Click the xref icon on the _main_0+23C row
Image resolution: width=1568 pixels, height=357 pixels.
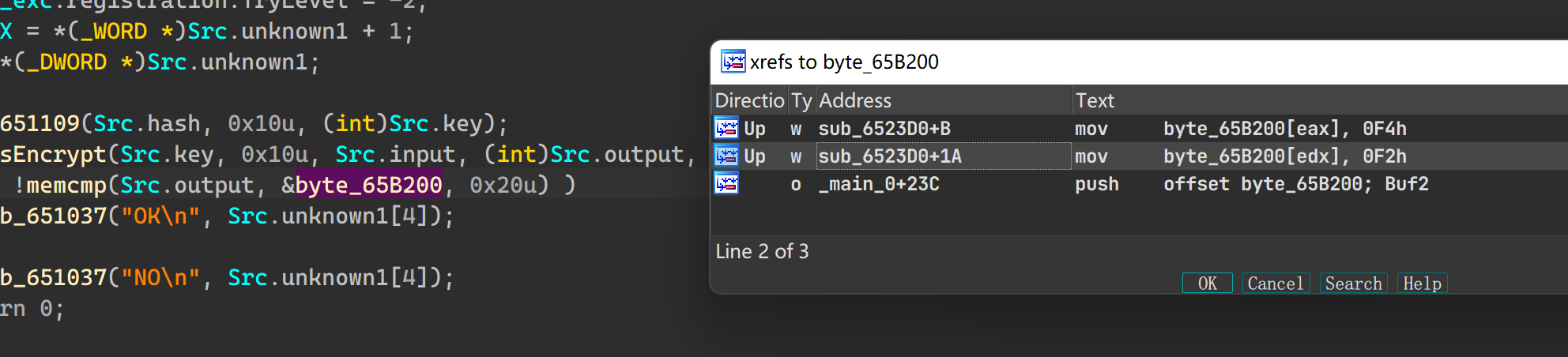726,184
